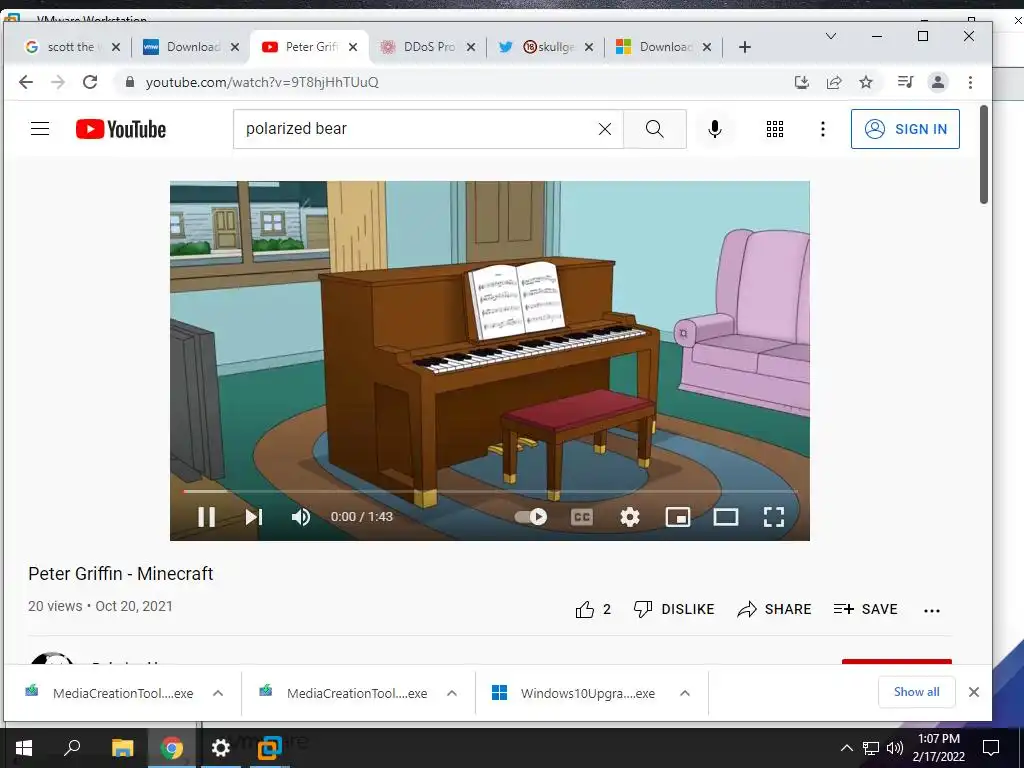Open the Settings gear on taskbar

click(x=221, y=748)
